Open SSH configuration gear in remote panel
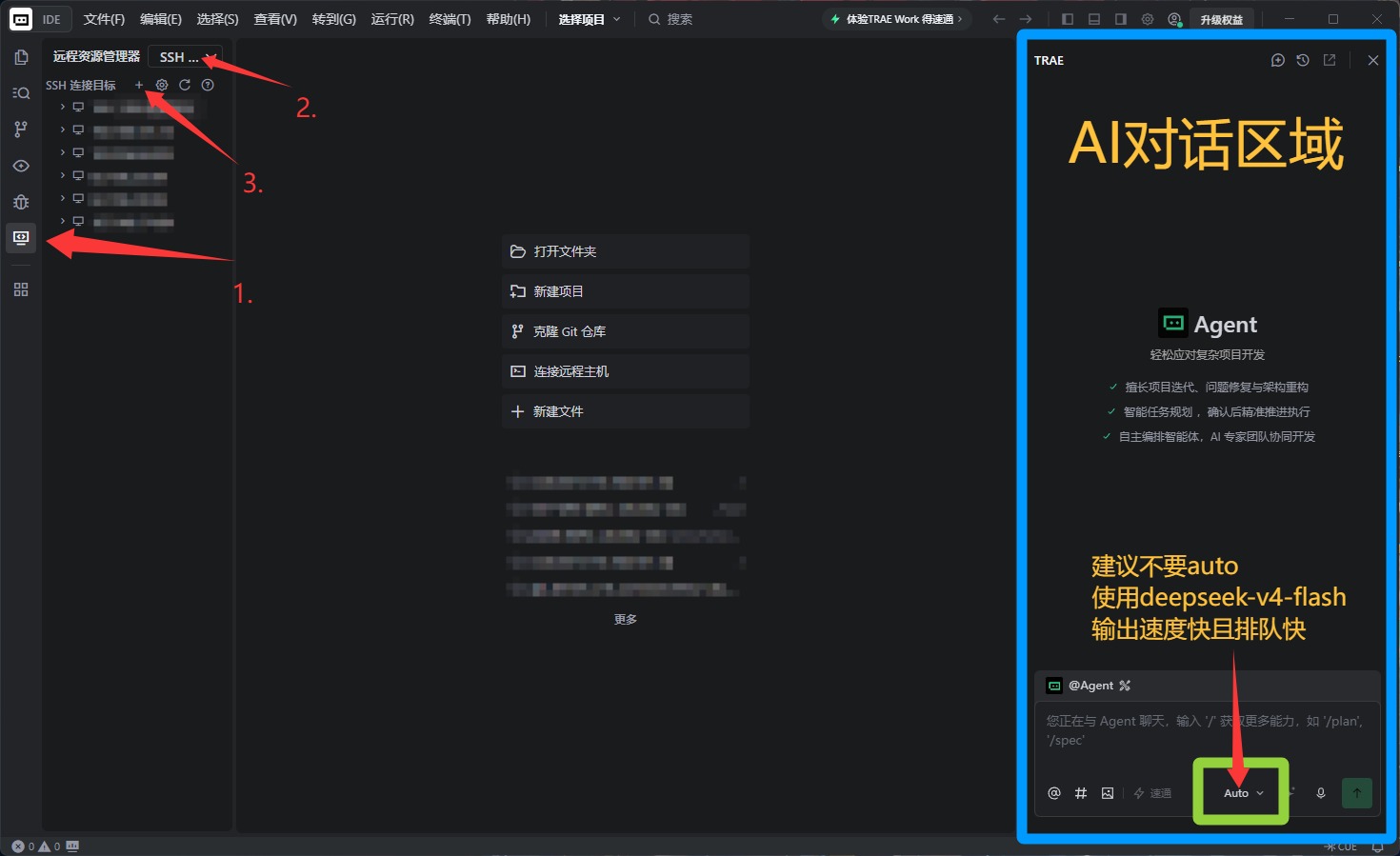This screenshot has width=1400, height=856. 162,85
